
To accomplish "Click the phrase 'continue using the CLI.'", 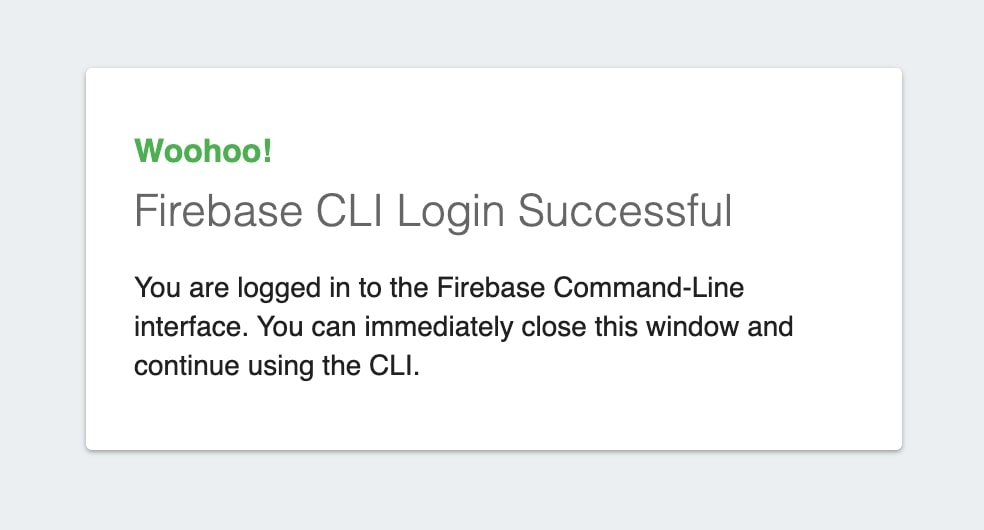I will click(x=278, y=366).
